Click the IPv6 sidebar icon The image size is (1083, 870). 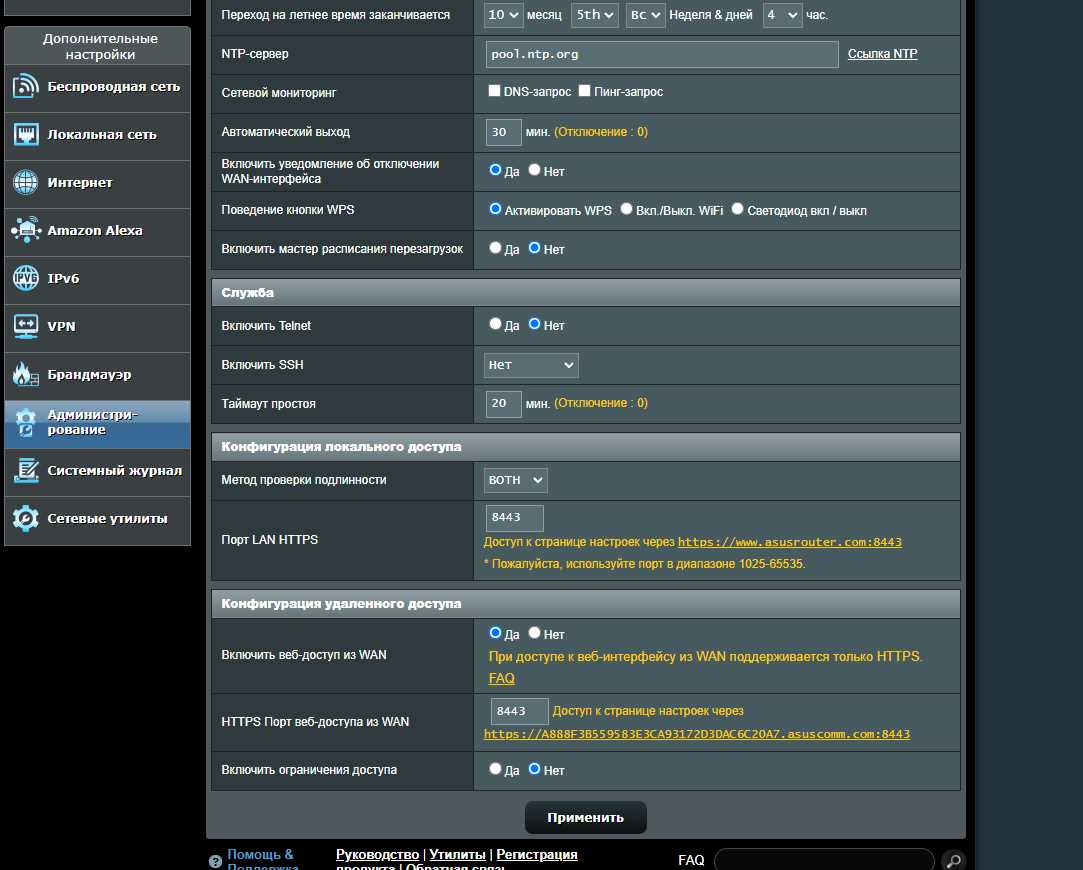pos(26,278)
